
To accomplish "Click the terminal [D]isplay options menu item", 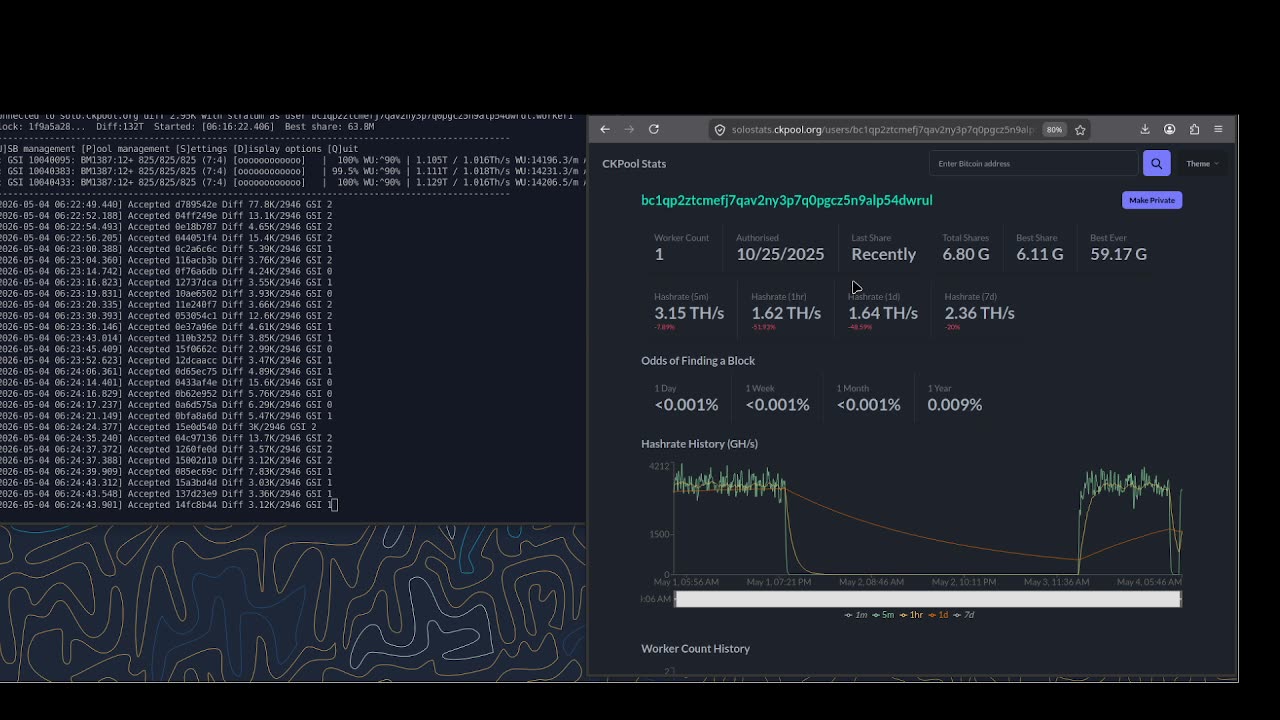I will pos(277,149).
